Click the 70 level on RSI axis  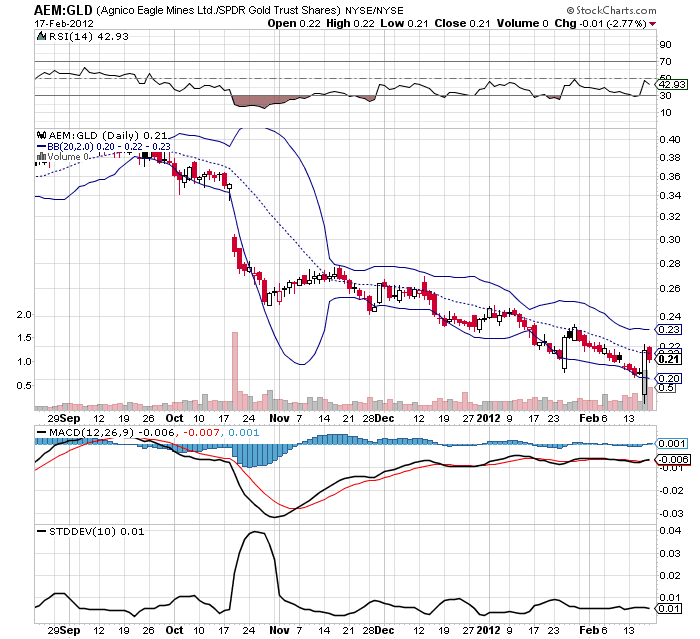[x=665, y=62]
